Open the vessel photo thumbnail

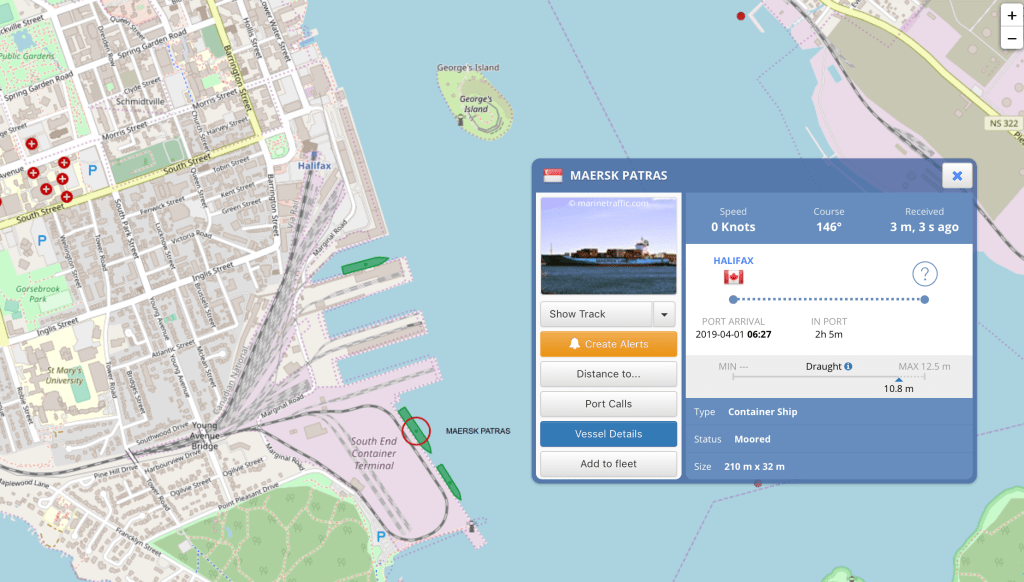(608, 245)
